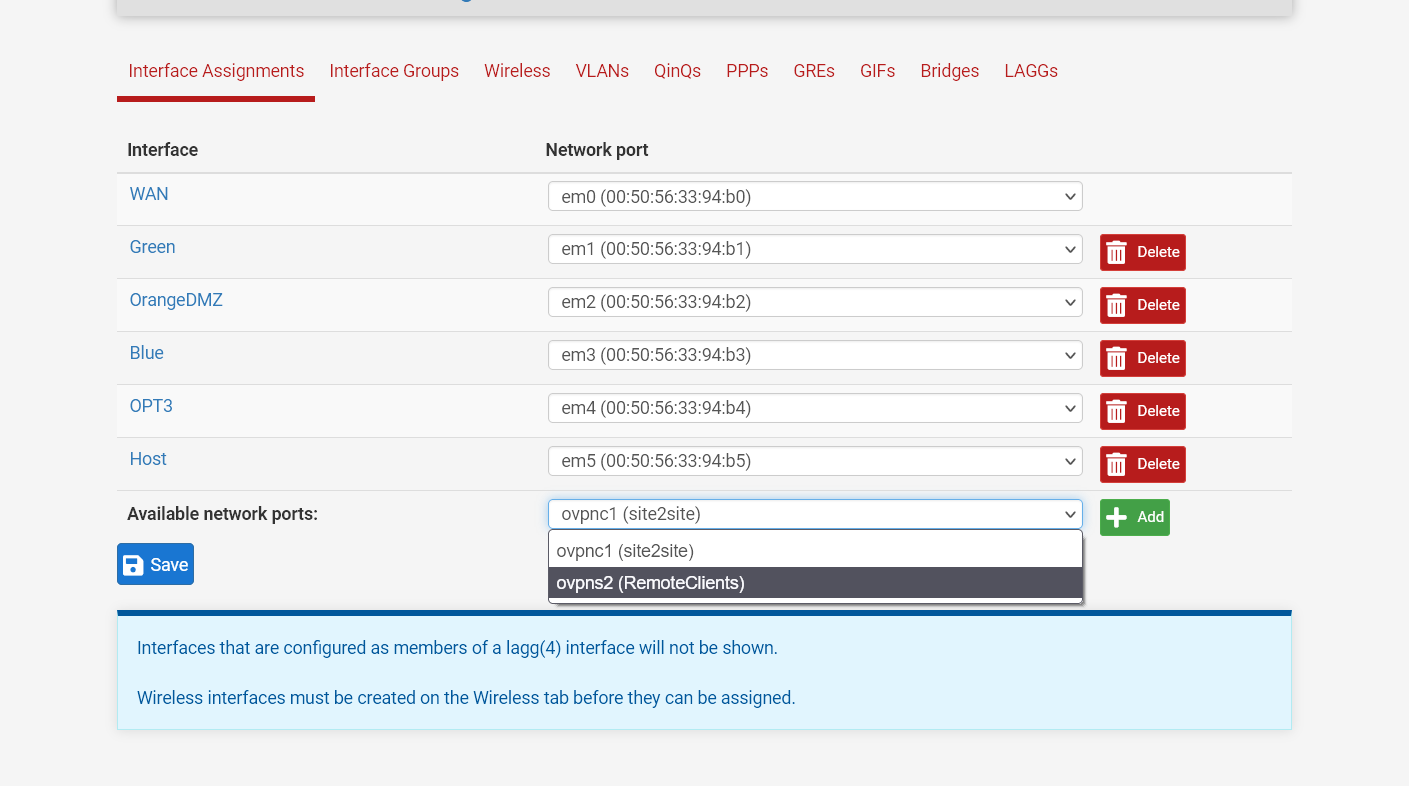Choose ovpnc1 (site2site) option in list
The height and width of the screenshot is (786, 1409).
coord(625,551)
